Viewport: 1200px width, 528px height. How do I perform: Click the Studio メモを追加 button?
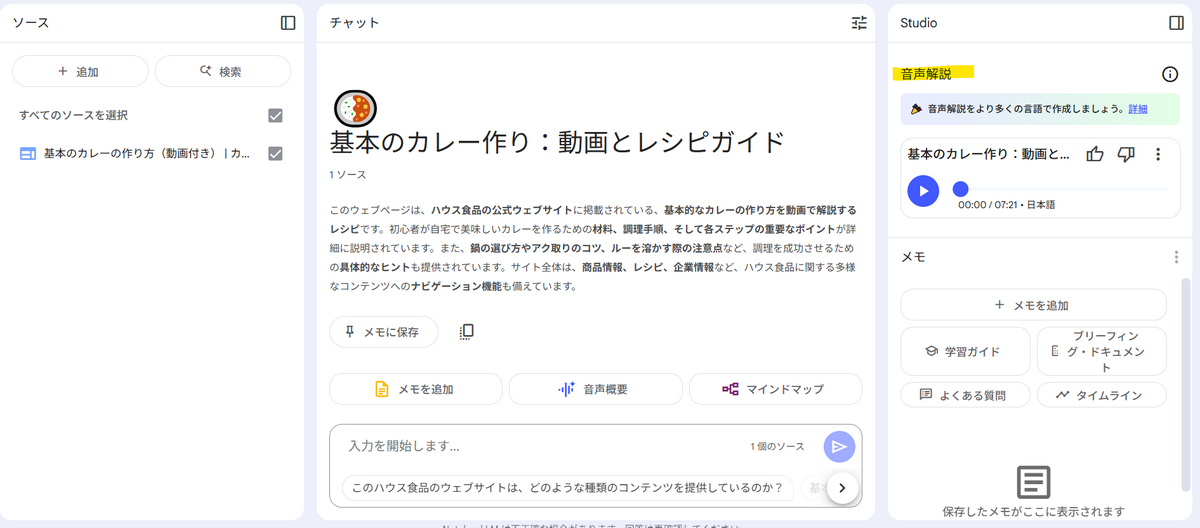pyautogui.click(x=1033, y=305)
